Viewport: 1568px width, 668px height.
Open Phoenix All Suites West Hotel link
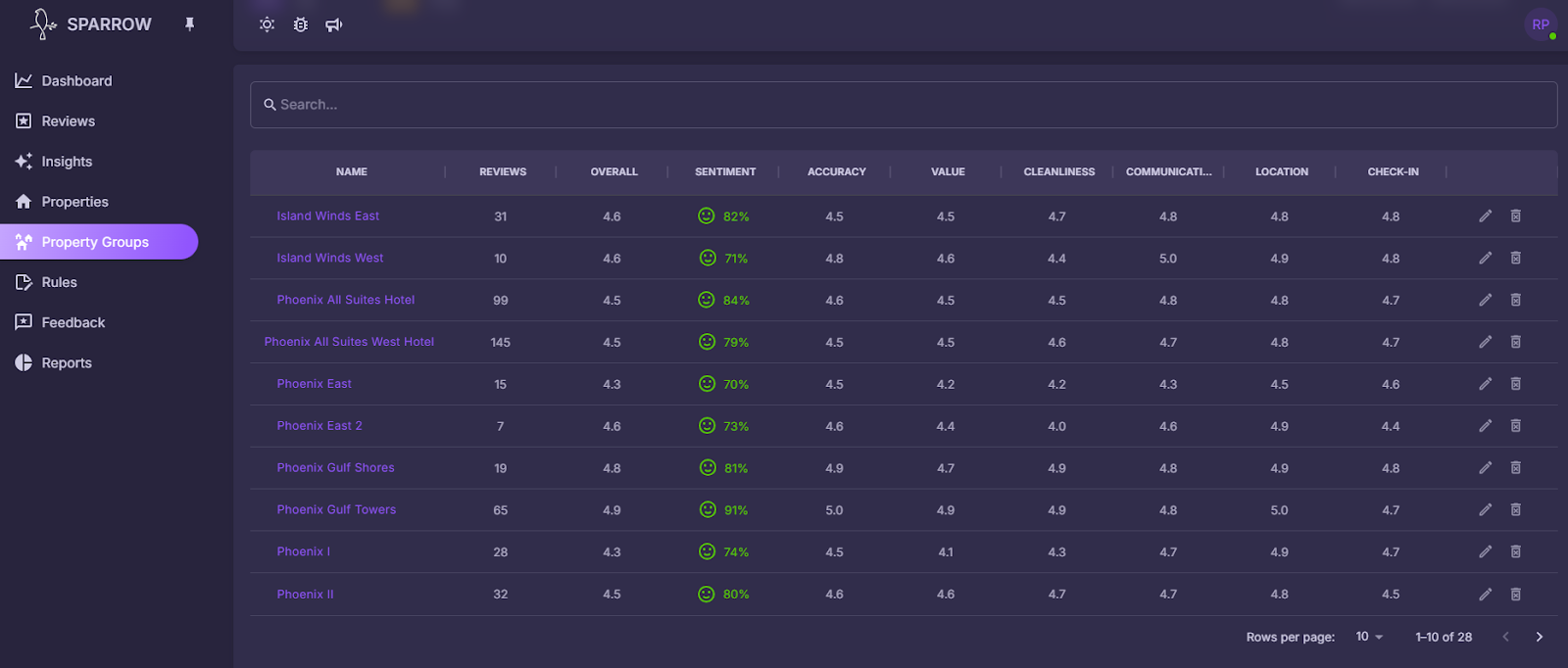point(349,342)
